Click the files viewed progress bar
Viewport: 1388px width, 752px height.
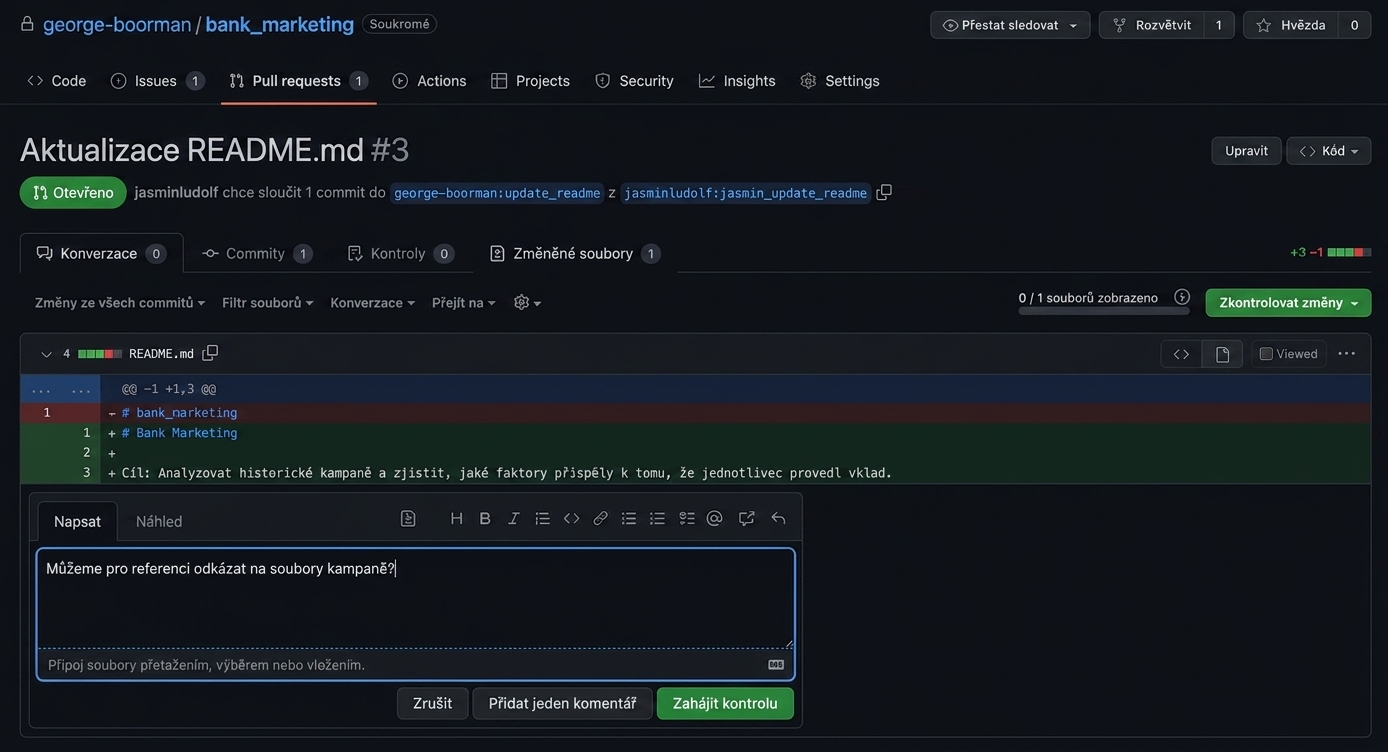click(x=1104, y=311)
